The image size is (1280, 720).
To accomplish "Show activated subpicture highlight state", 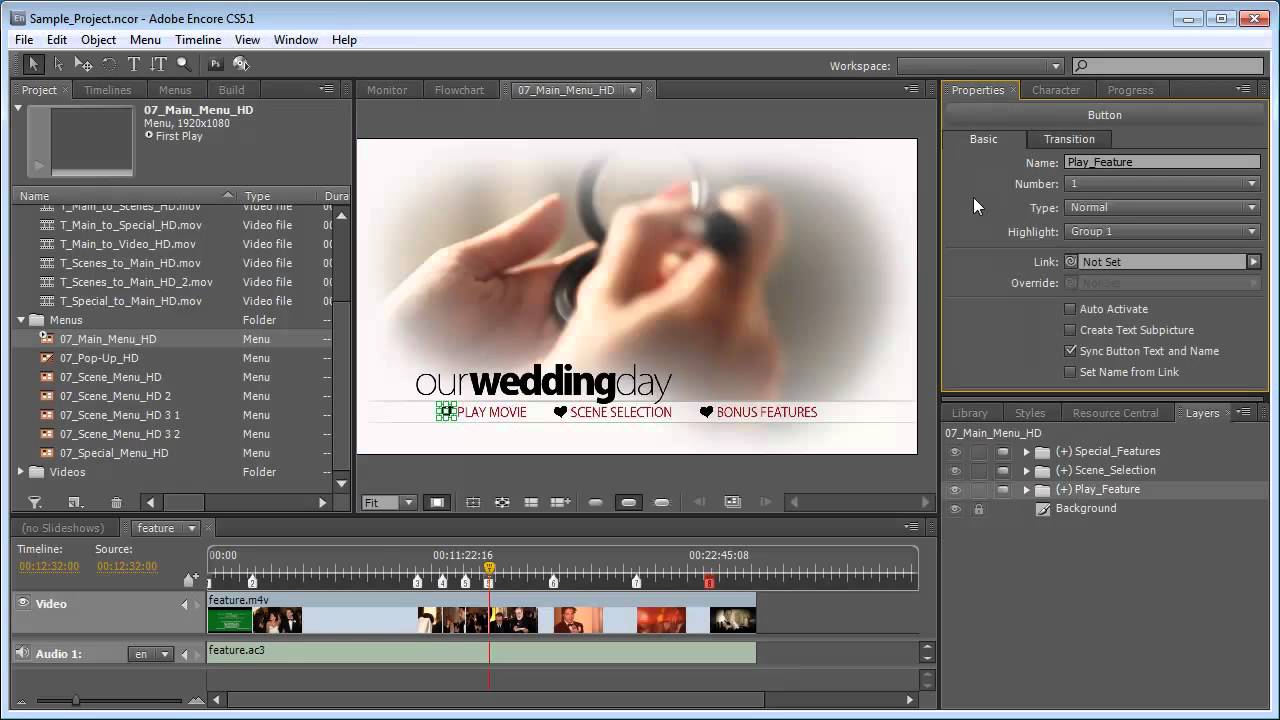I will coord(661,502).
